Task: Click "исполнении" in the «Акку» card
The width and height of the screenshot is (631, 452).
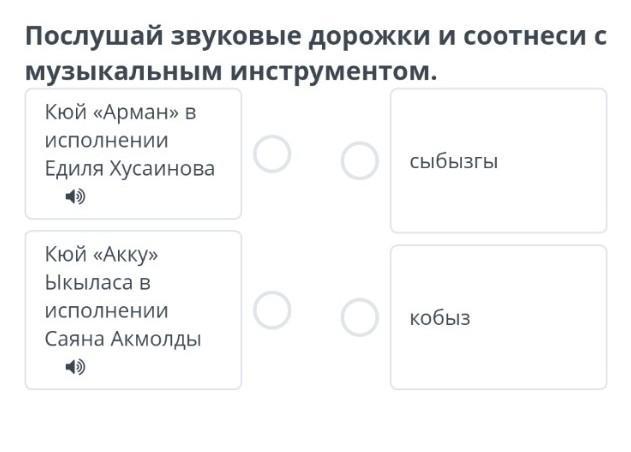Action: (106, 310)
